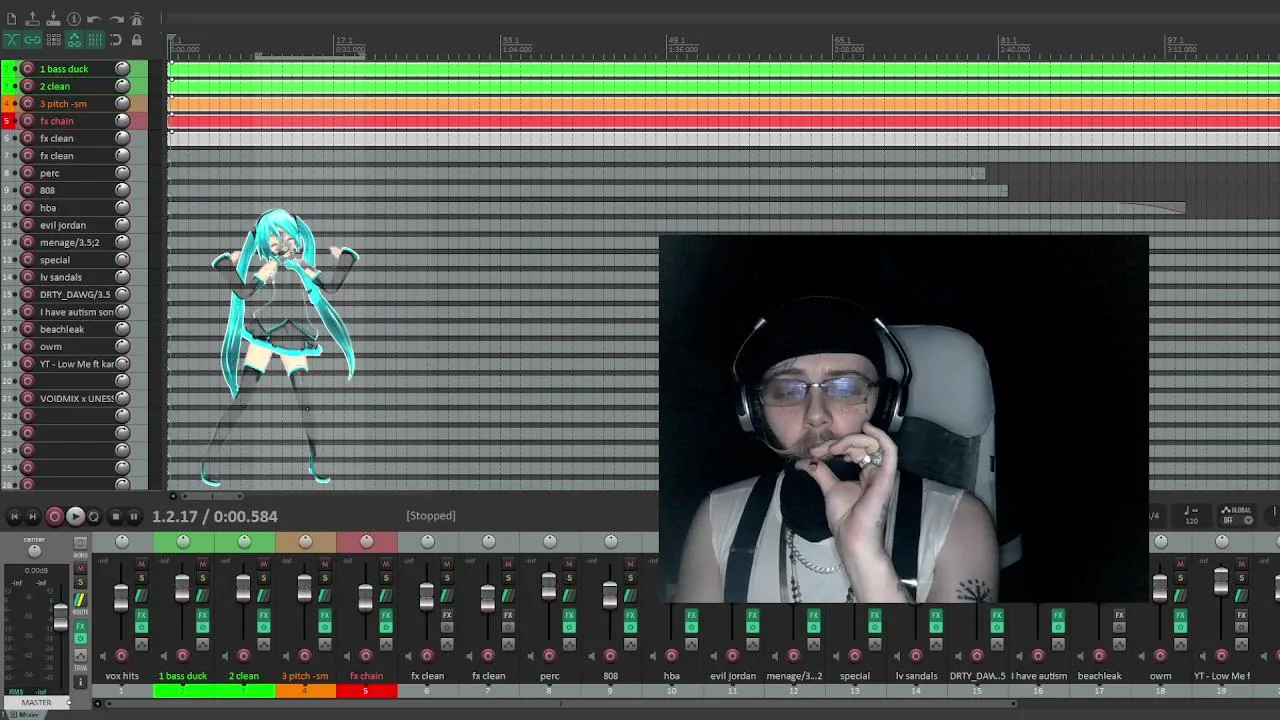
Task: Mute the 2 clean mixer strip
Action: point(263,564)
